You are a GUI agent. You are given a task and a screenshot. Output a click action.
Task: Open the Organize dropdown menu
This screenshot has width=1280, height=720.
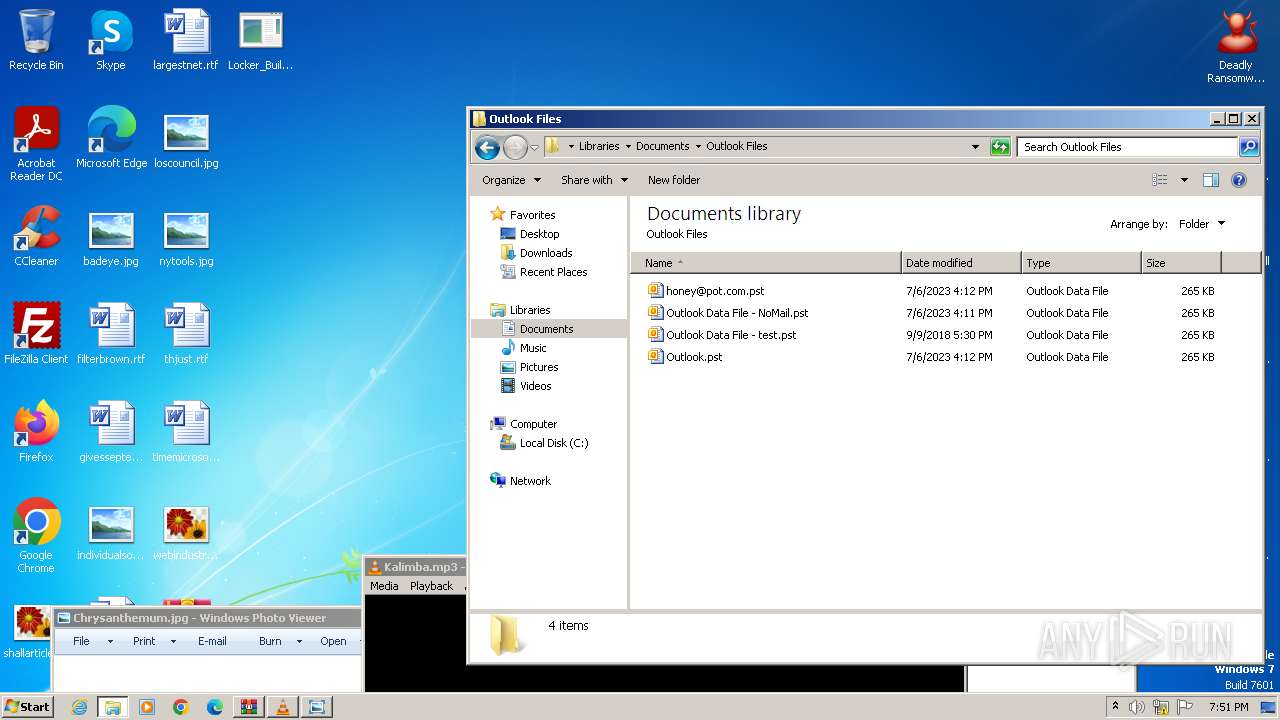(511, 180)
